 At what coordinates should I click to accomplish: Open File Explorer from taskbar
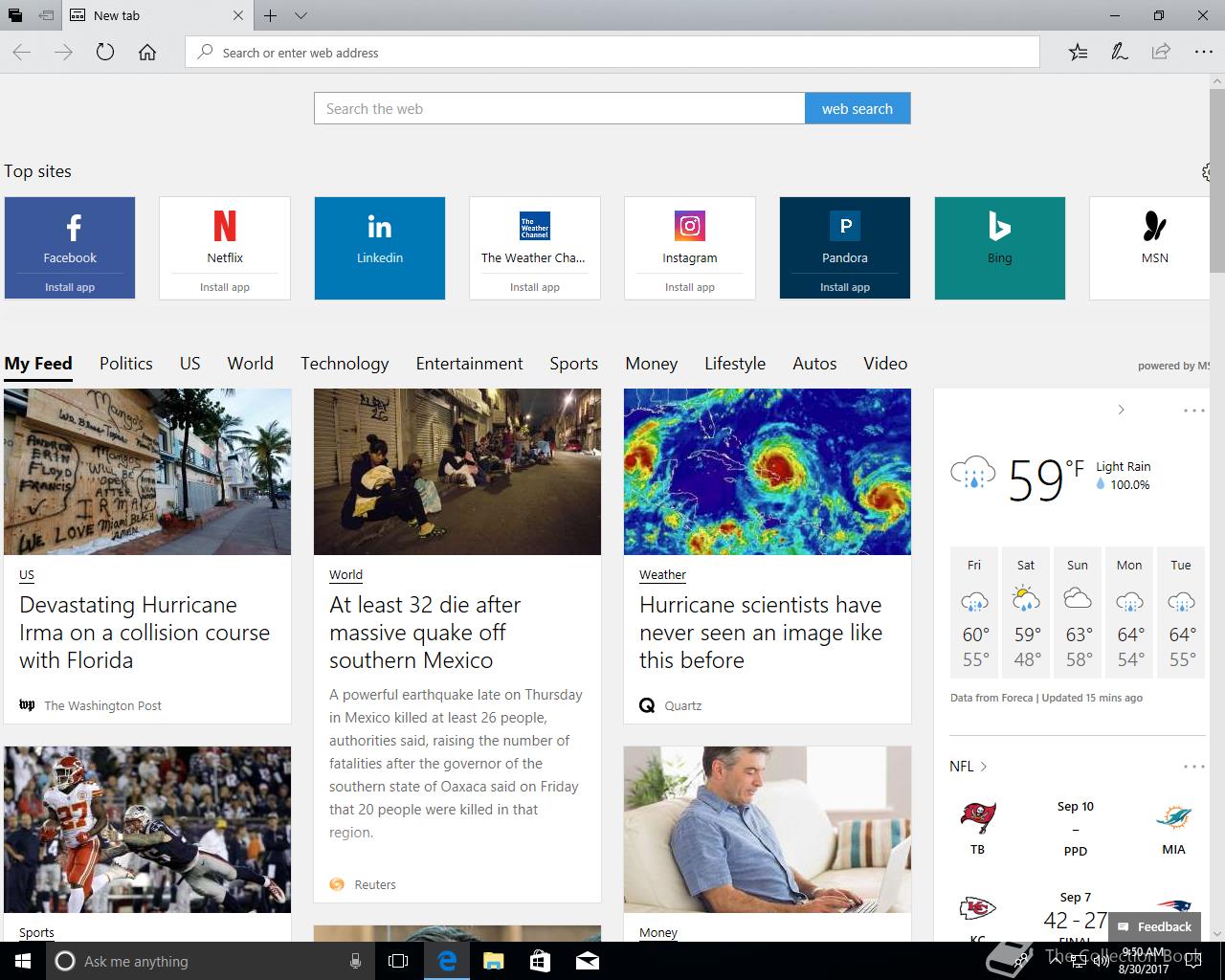493,961
